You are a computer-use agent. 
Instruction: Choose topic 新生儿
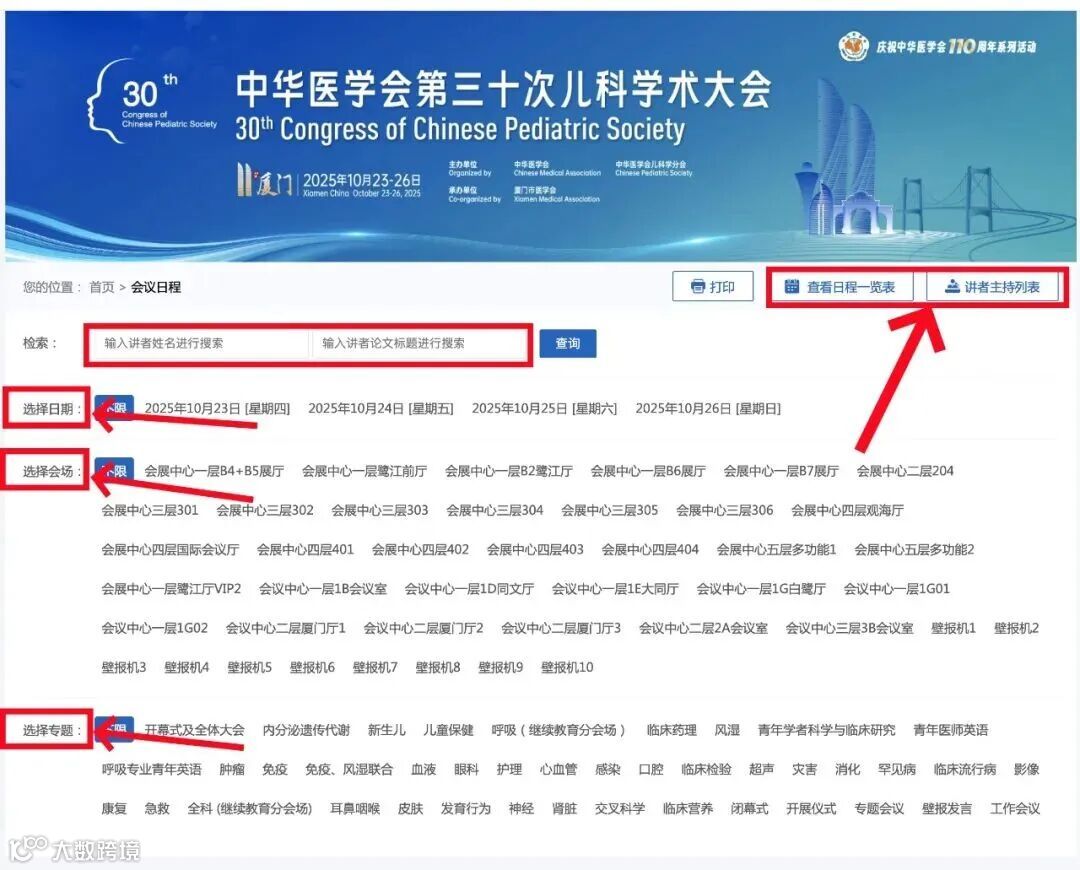click(x=386, y=730)
